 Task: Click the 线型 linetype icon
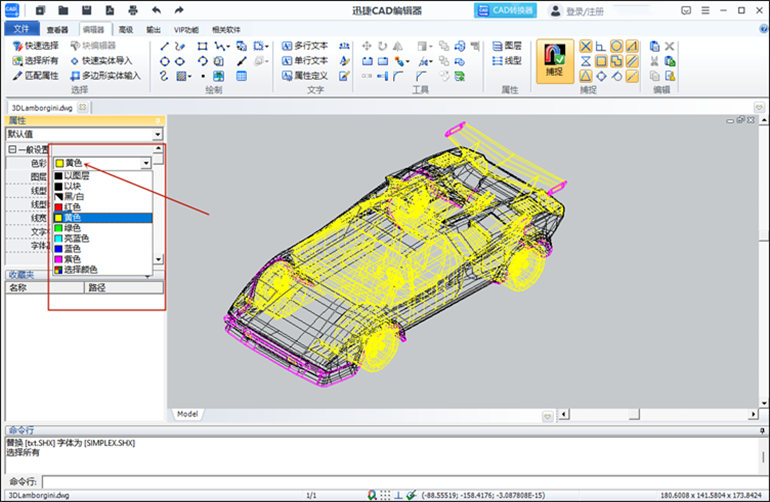point(497,61)
